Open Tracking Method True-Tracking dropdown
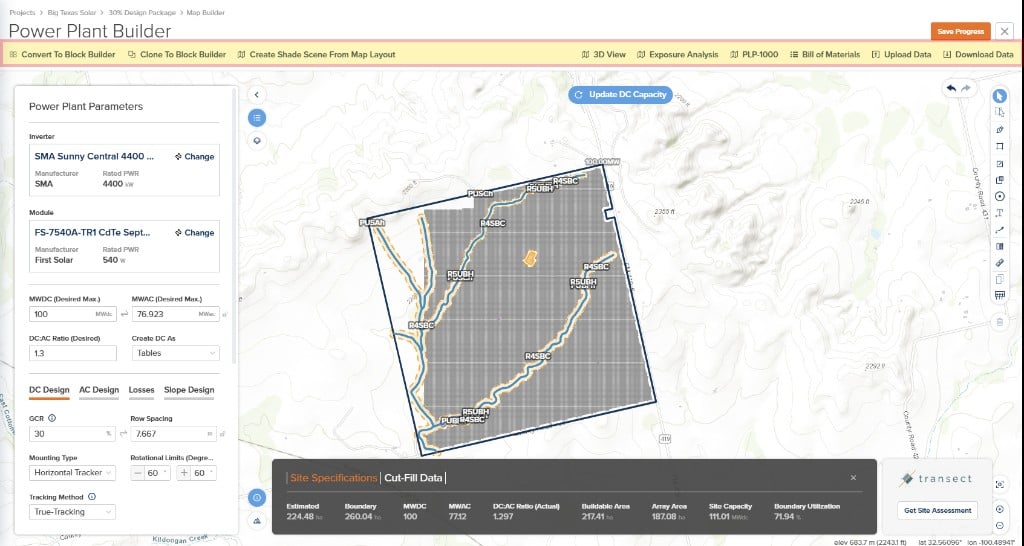Image resolution: width=1024 pixels, height=546 pixels. [x=72, y=512]
